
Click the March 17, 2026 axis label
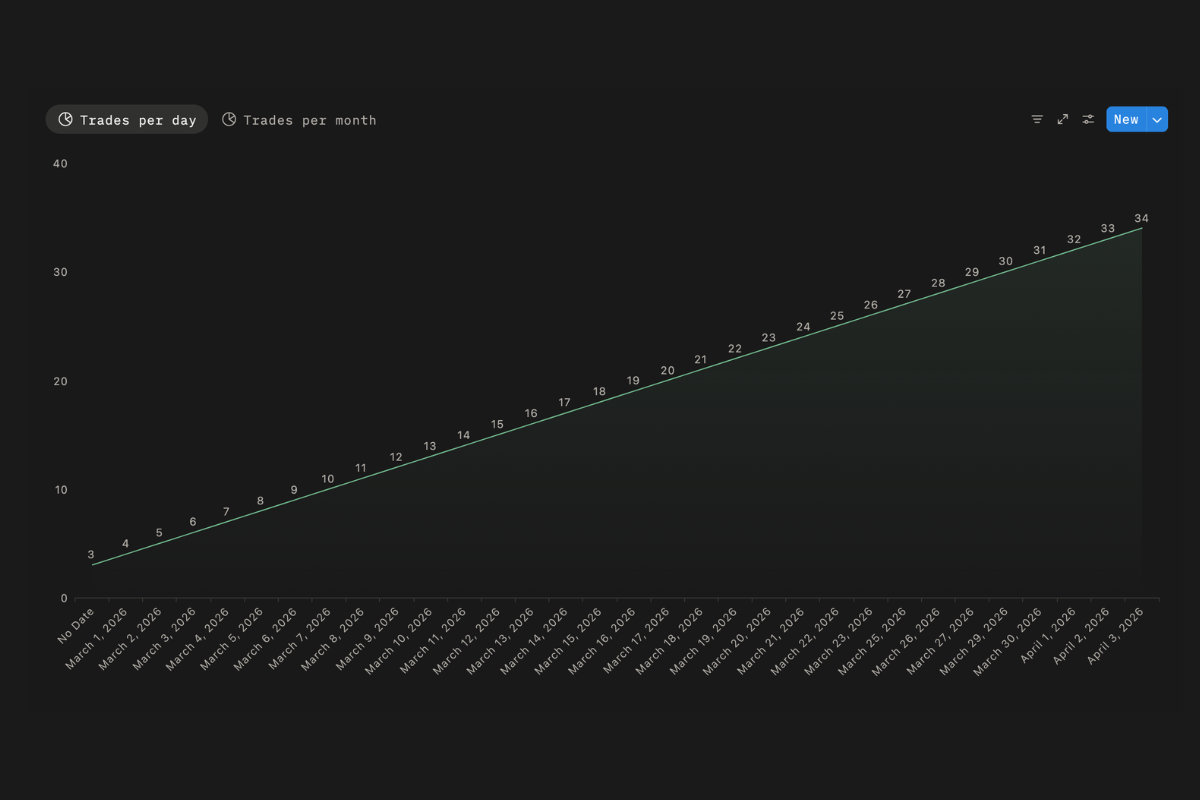coord(637,641)
